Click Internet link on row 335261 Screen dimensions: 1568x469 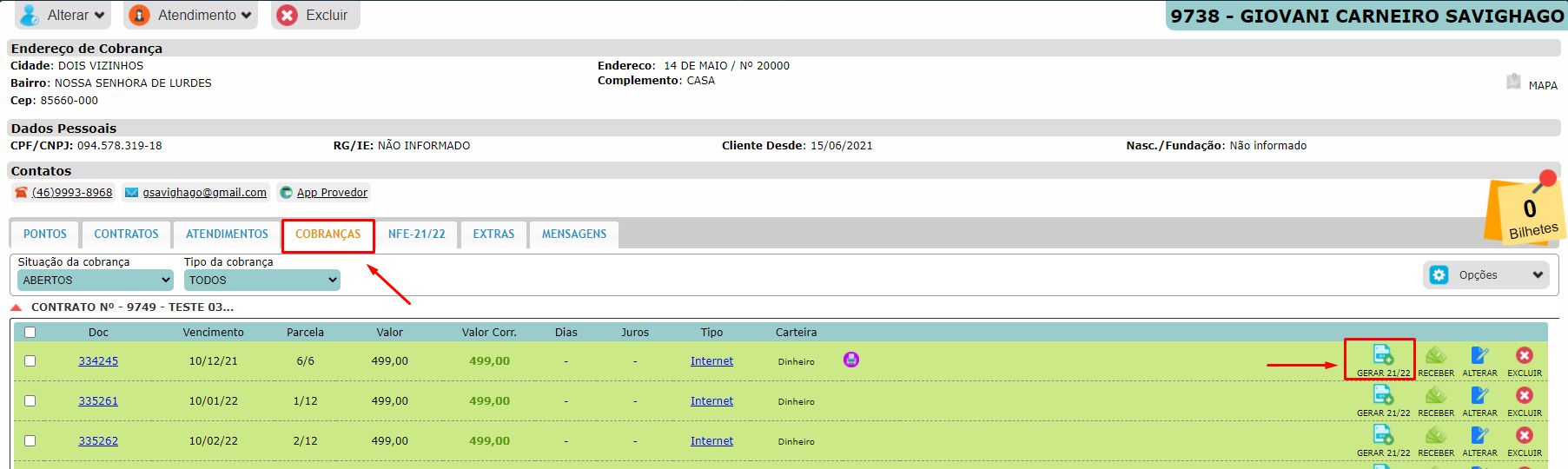tap(711, 400)
